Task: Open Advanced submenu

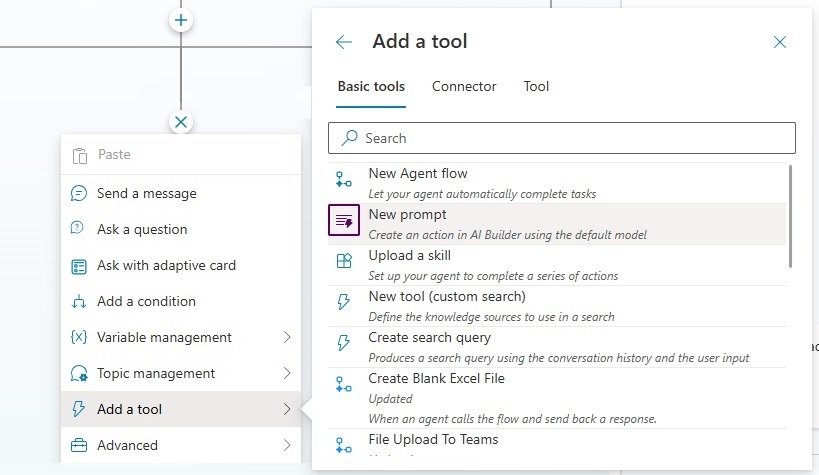Action: click(x=181, y=445)
